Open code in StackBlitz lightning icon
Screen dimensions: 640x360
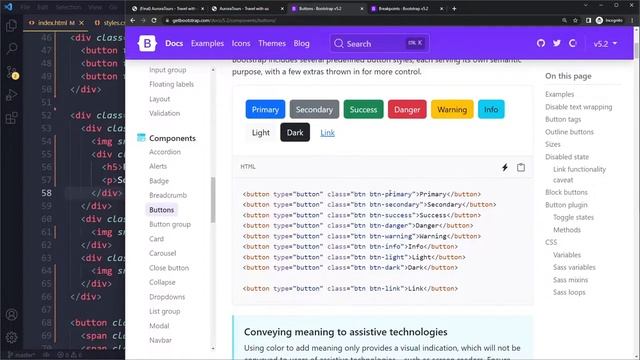(x=505, y=167)
